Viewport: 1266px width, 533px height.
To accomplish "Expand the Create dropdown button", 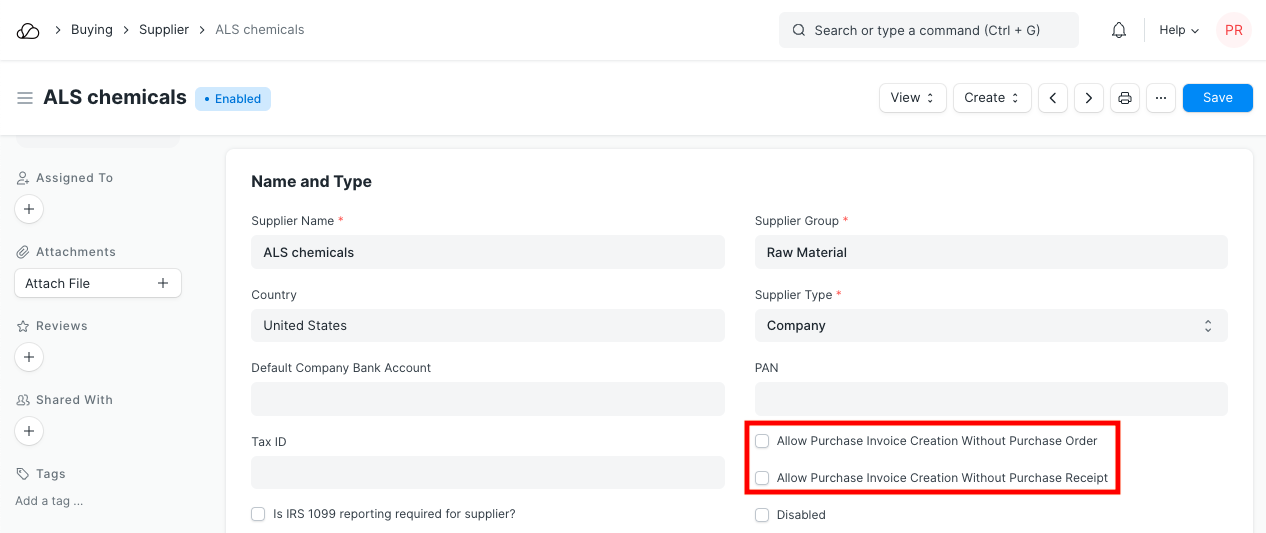I will coord(991,98).
